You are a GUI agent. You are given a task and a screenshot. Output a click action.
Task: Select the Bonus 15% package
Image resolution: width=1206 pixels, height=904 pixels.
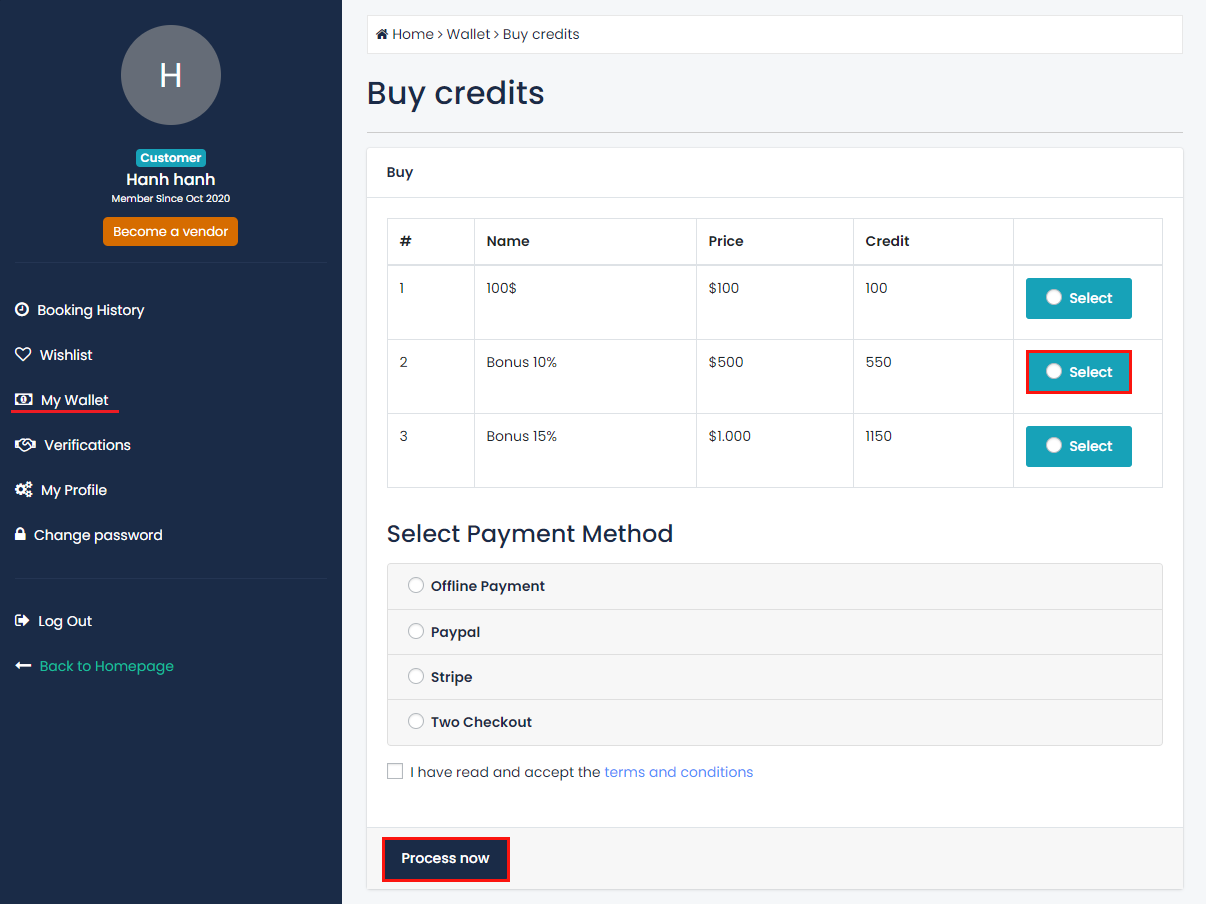tap(1078, 446)
